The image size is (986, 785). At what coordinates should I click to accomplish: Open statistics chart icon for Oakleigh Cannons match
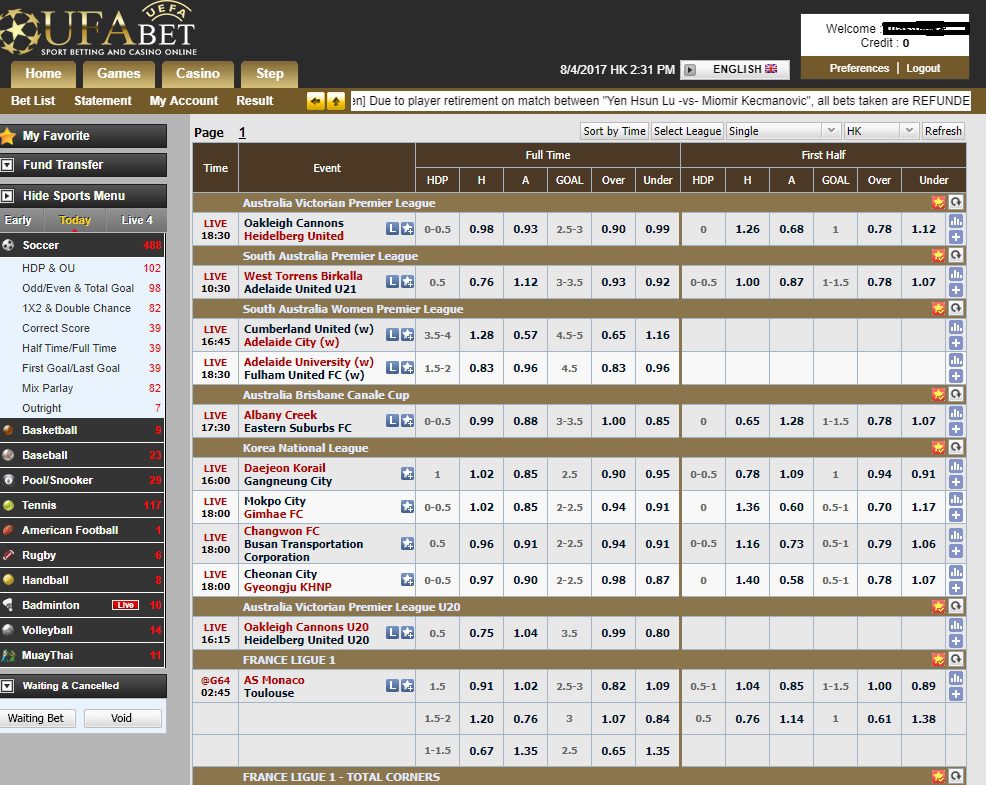(955, 221)
